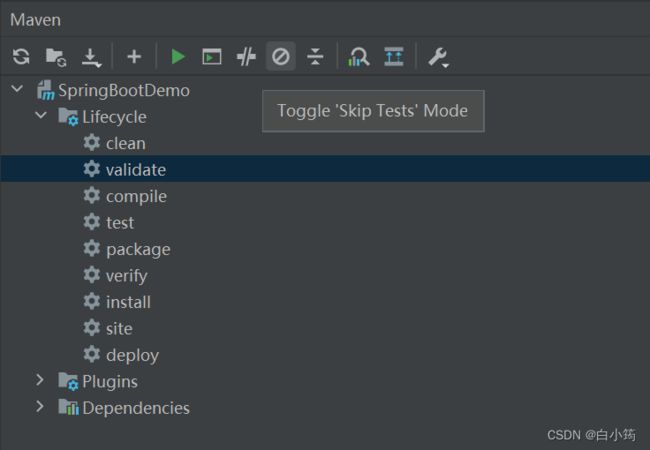This screenshot has height=450, width=650.
Task: Expand the Plugins folder
Action: coord(40,380)
